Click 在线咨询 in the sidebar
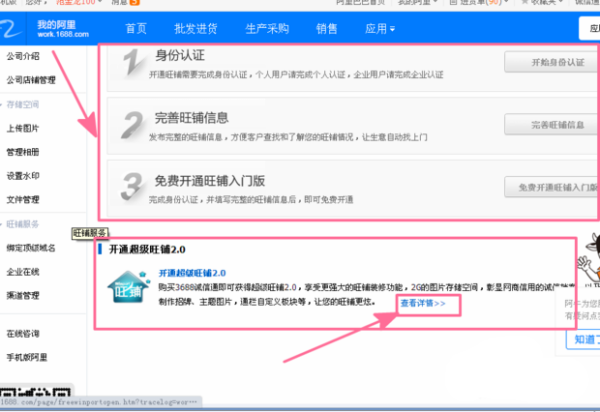Viewport: 600px width, 412px height. pos(23,334)
